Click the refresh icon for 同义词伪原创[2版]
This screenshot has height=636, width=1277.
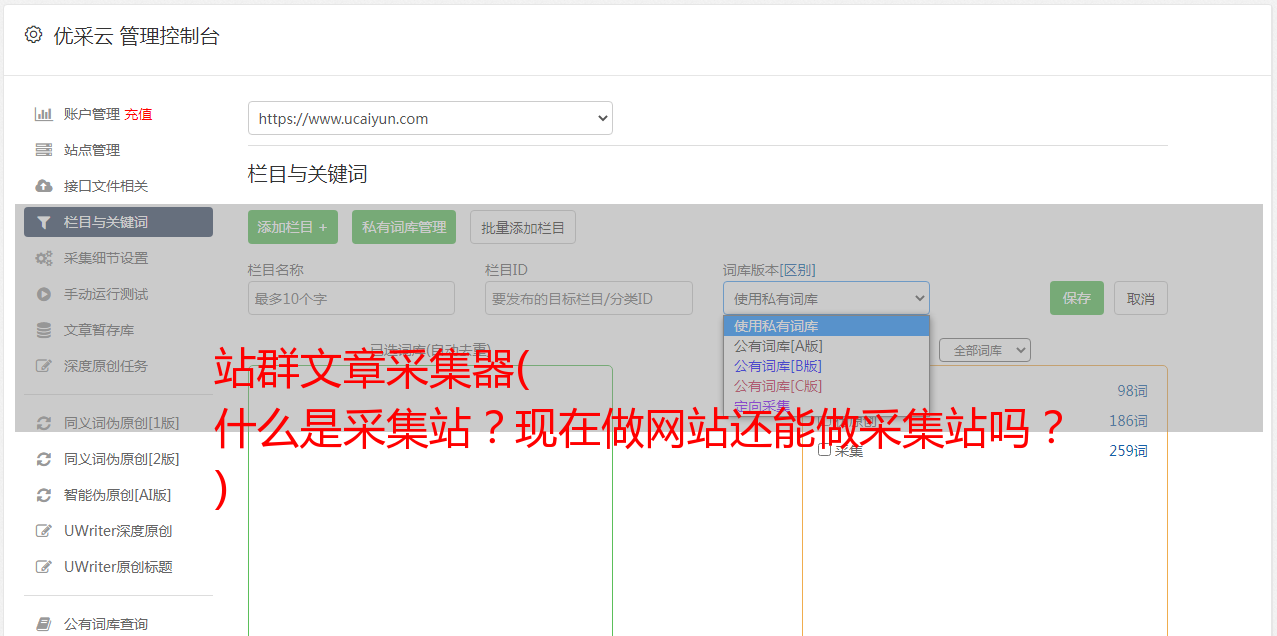(x=44, y=459)
